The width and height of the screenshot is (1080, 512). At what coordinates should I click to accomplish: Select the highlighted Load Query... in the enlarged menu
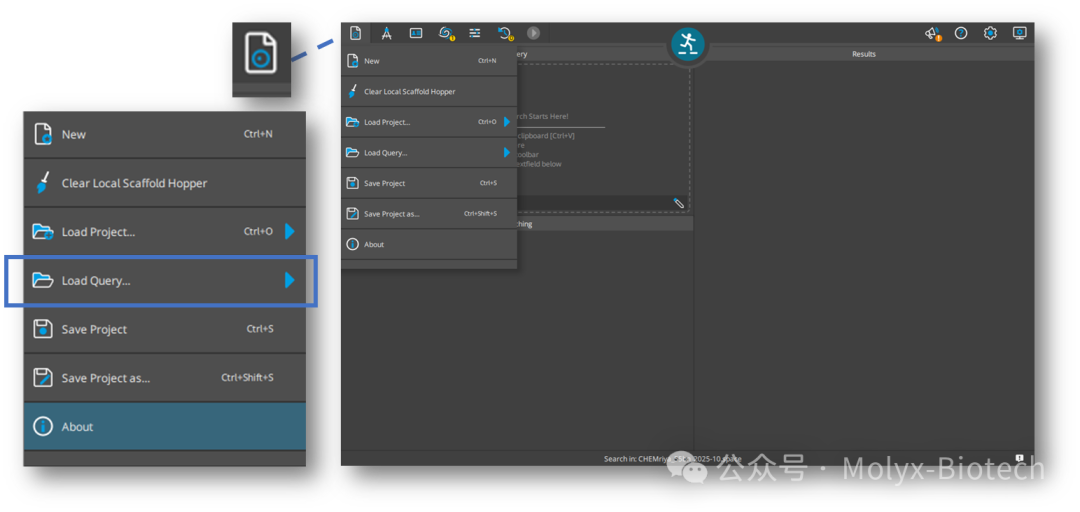165,280
